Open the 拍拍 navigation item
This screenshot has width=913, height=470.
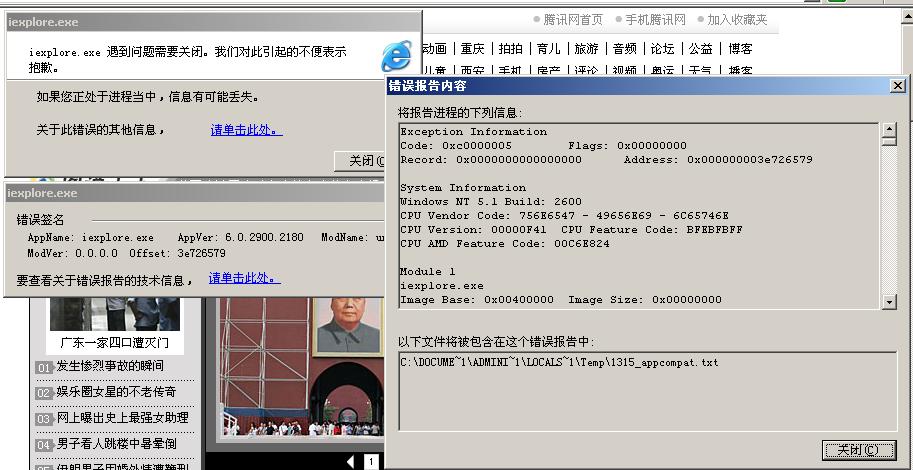pyautogui.click(x=511, y=48)
